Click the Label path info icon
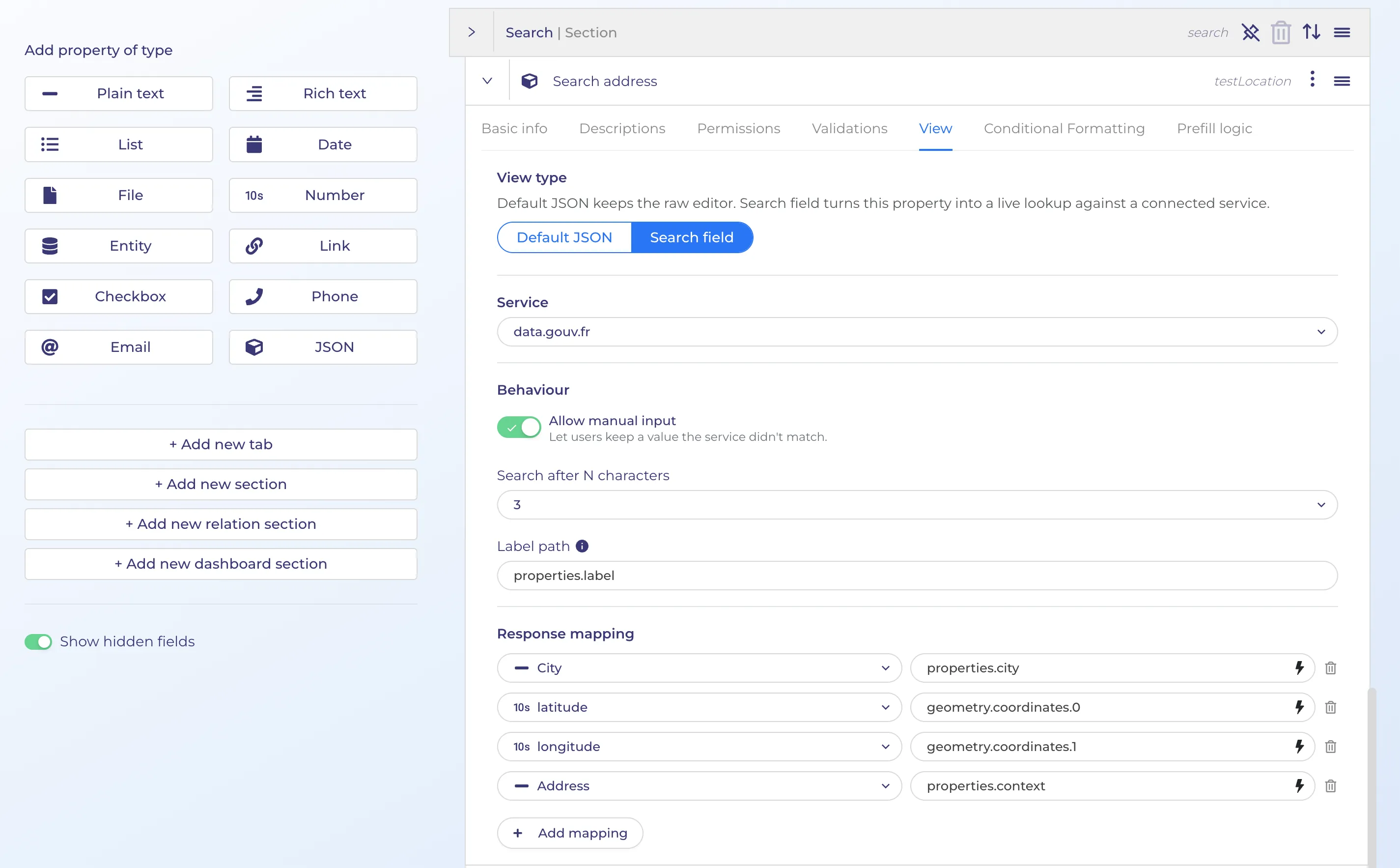 [x=582, y=546]
